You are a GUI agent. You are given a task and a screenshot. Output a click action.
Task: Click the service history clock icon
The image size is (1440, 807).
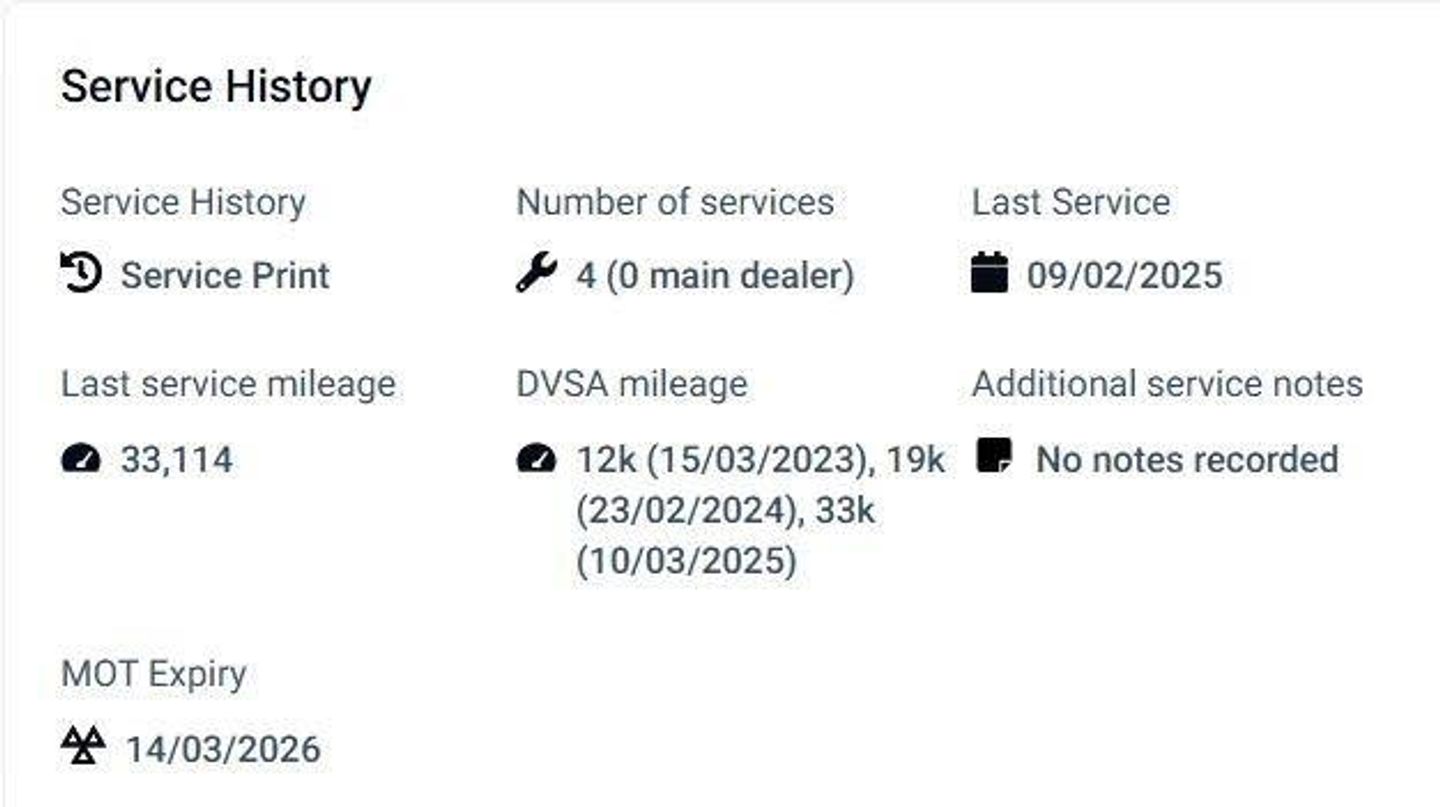point(81,273)
